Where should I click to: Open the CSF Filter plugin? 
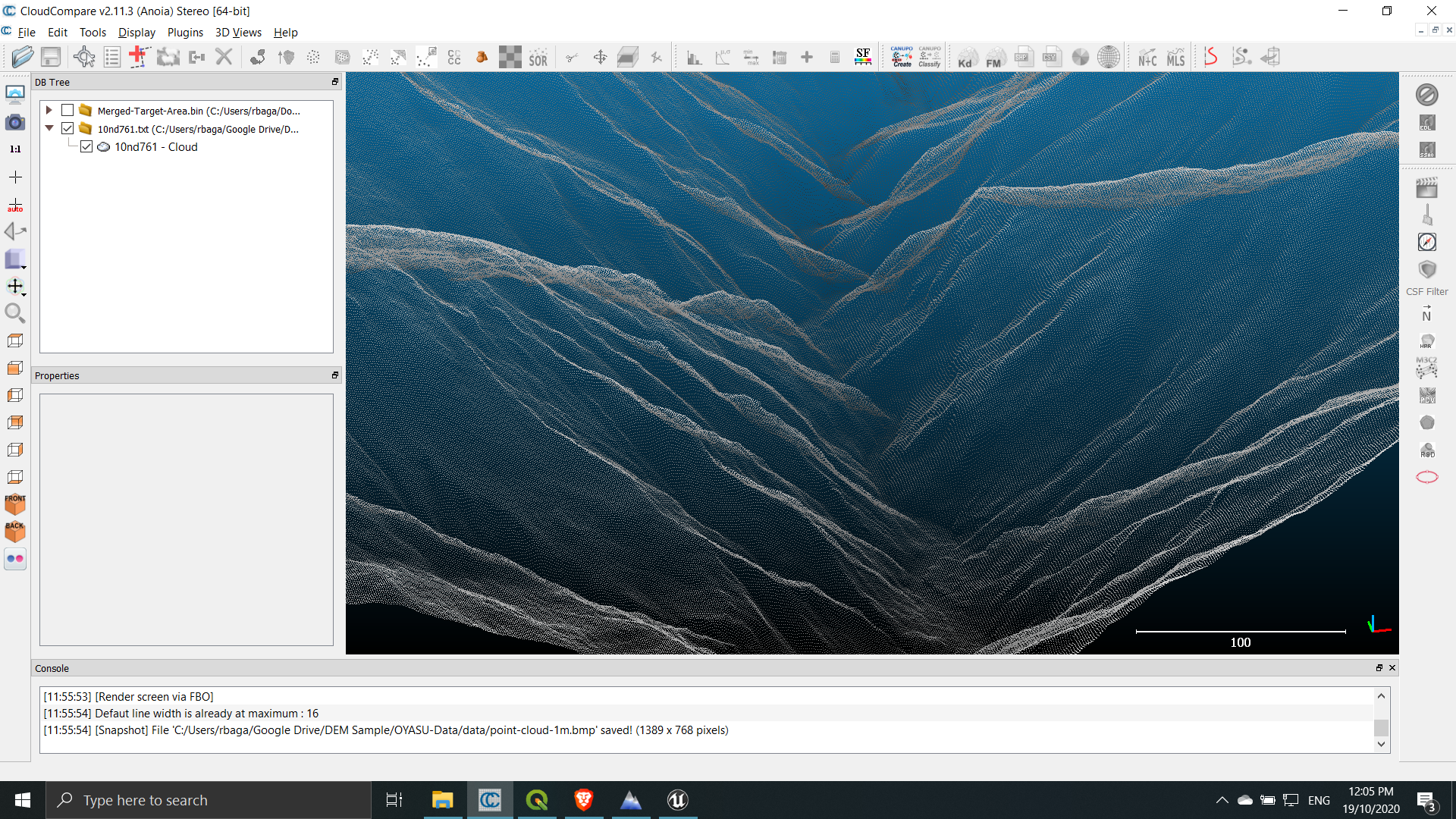(x=1427, y=269)
